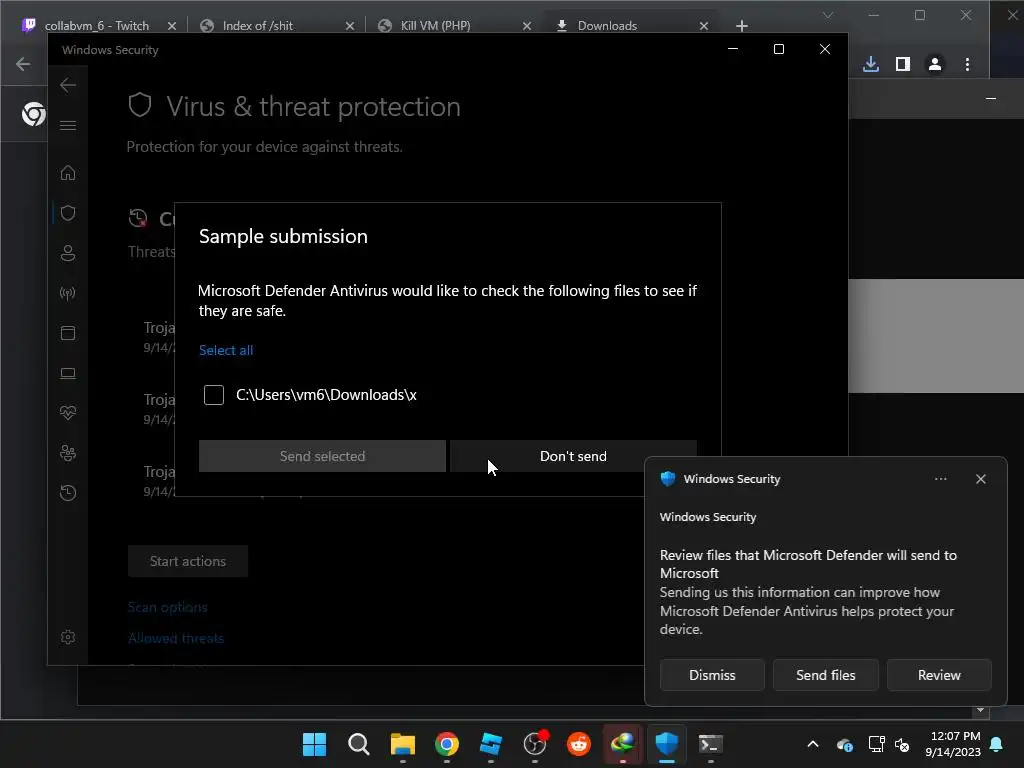Click the browser back arrow
The height and width of the screenshot is (768, 1024).
click(23, 64)
